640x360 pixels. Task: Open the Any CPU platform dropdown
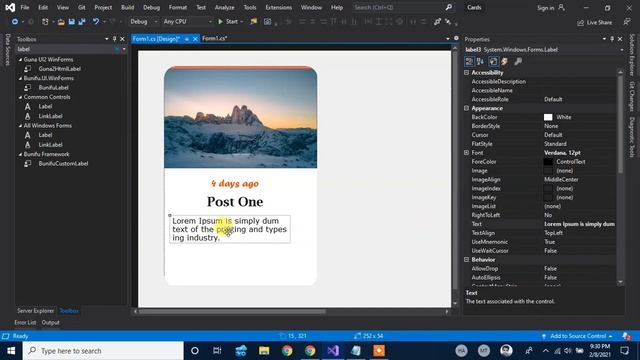pos(187,22)
